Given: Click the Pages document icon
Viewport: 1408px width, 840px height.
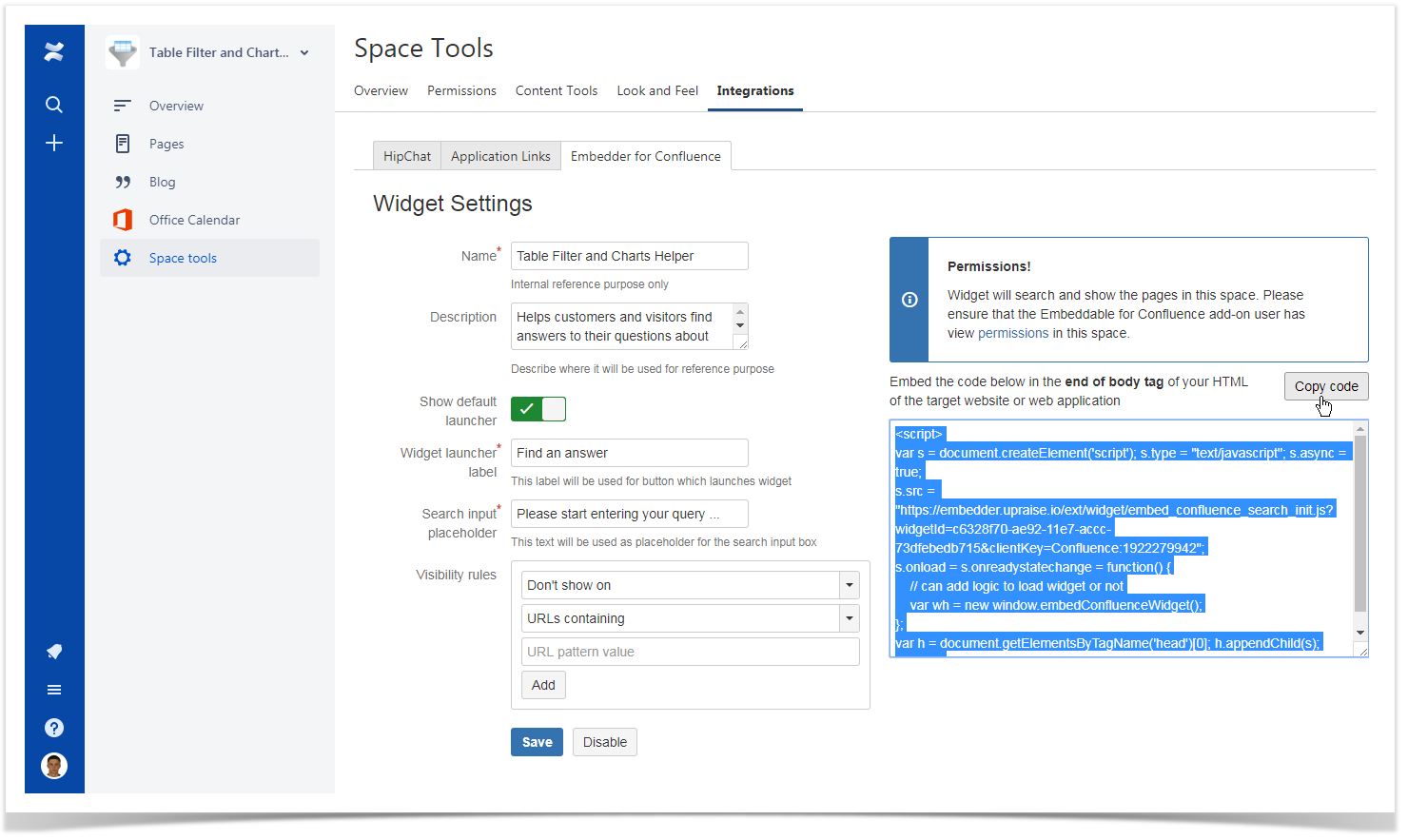Looking at the screenshot, I should [x=123, y=144].
